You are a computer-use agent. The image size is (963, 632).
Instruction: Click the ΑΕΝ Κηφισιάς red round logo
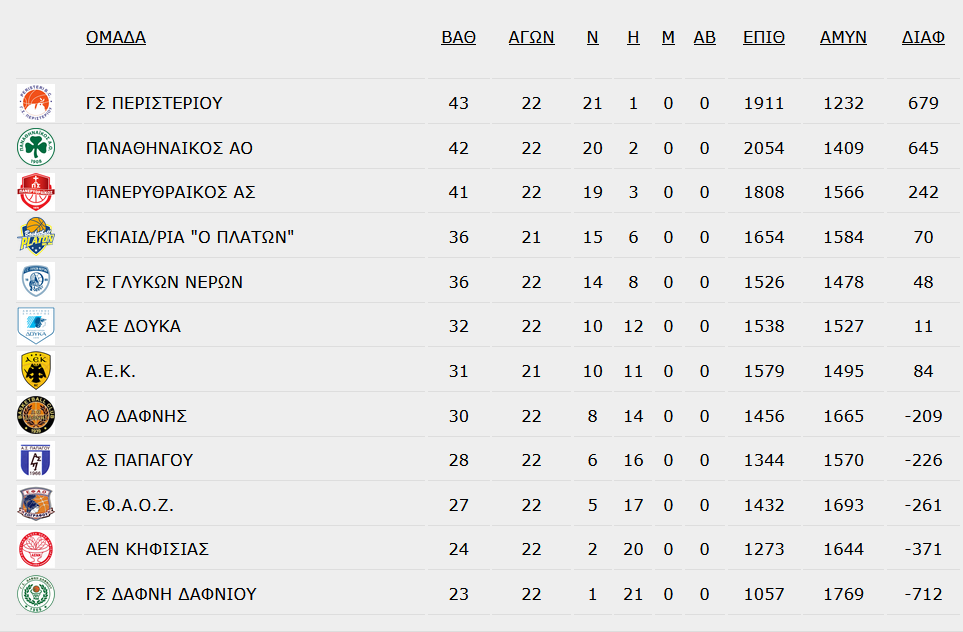click(36, 549)
